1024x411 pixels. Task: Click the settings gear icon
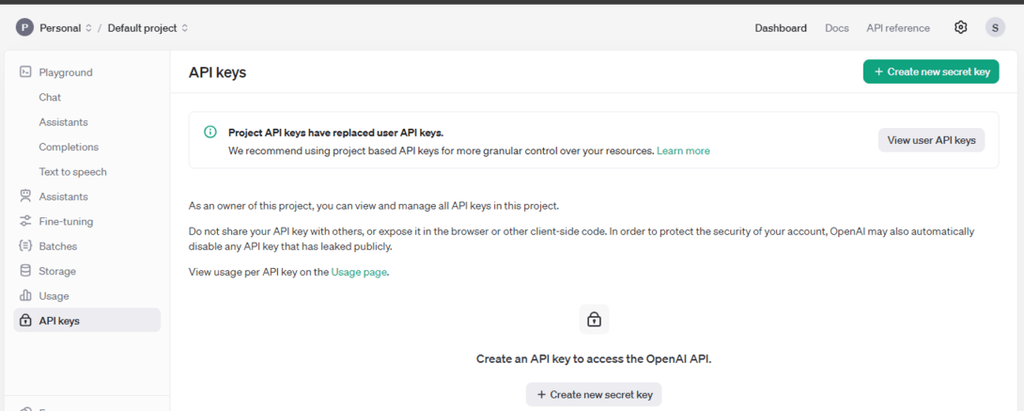tap(961, 28)
